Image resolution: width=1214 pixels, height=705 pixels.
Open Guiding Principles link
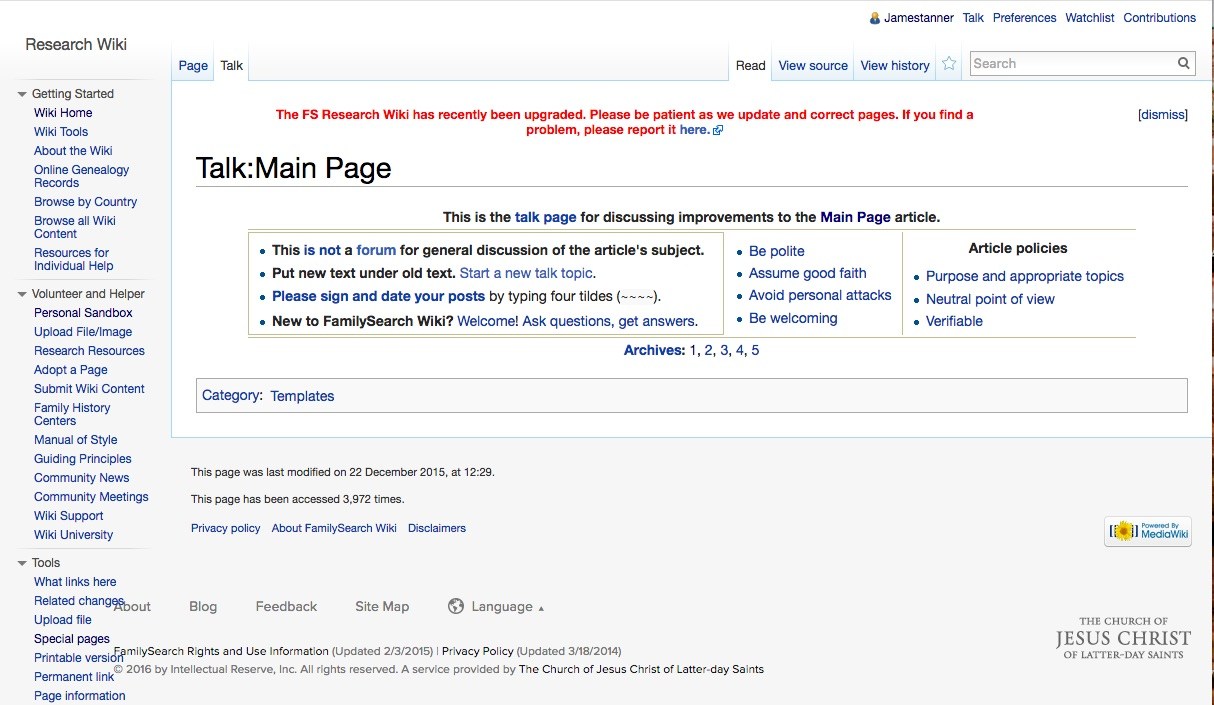click(82, 459)
